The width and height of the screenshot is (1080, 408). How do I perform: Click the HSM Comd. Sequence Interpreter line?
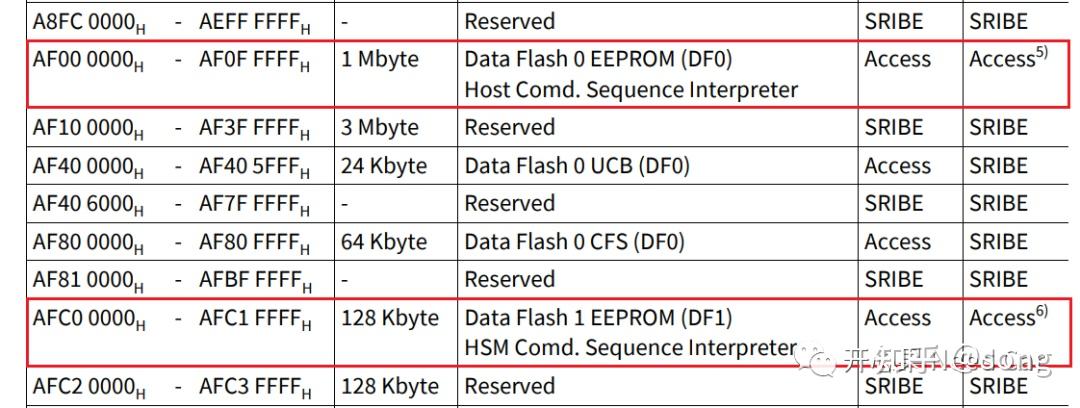(x=631, y=348)
